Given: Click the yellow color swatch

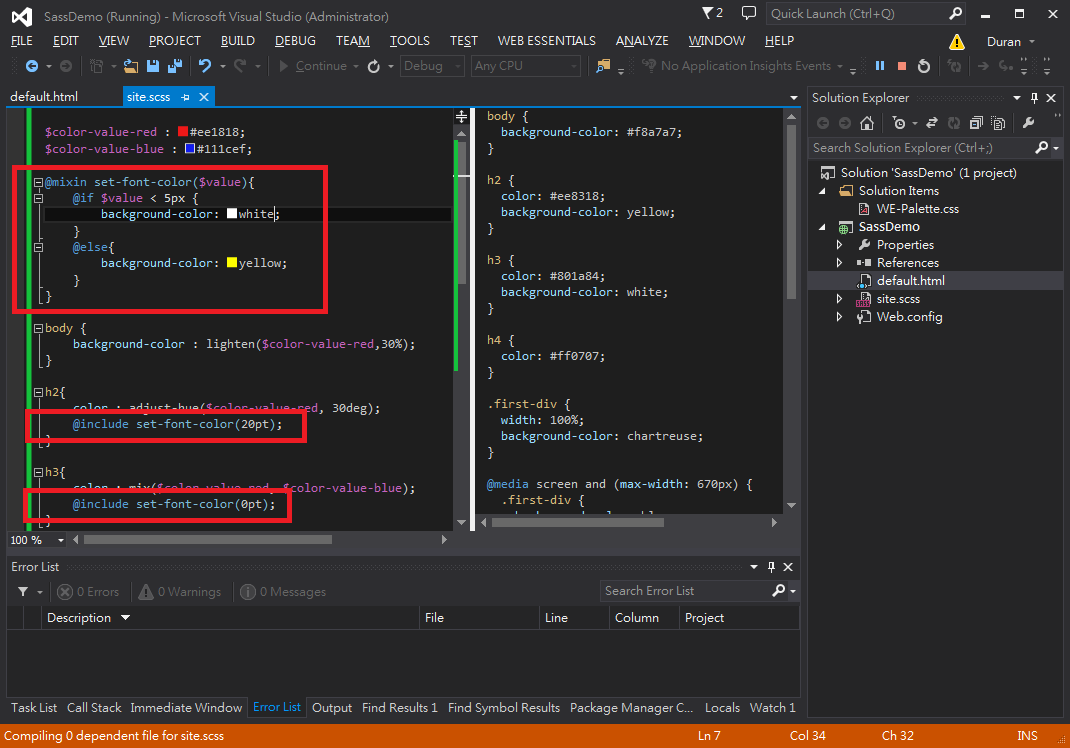Looking at the screenshot, I should 232,262.
